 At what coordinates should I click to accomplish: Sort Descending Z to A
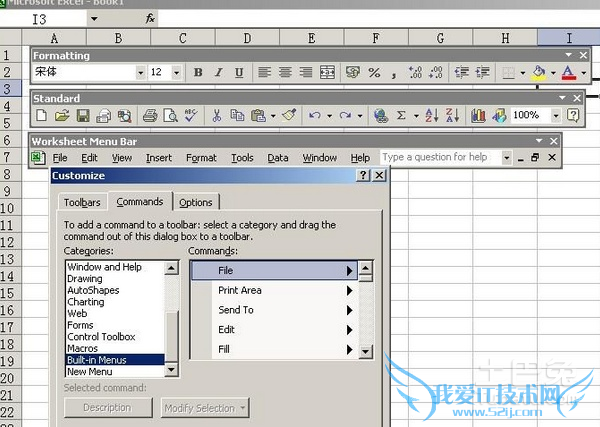452,115
